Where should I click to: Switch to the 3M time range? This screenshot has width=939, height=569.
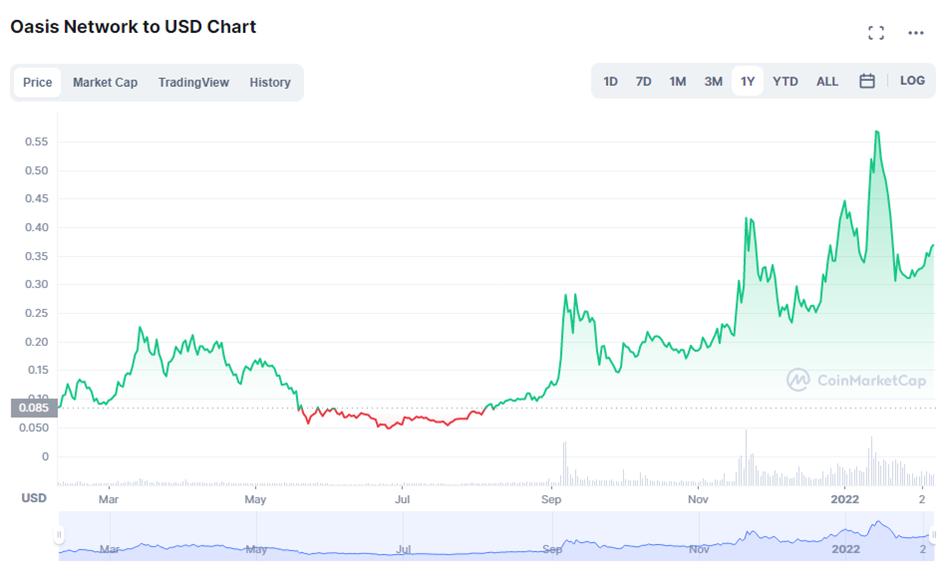pos(713,81)
